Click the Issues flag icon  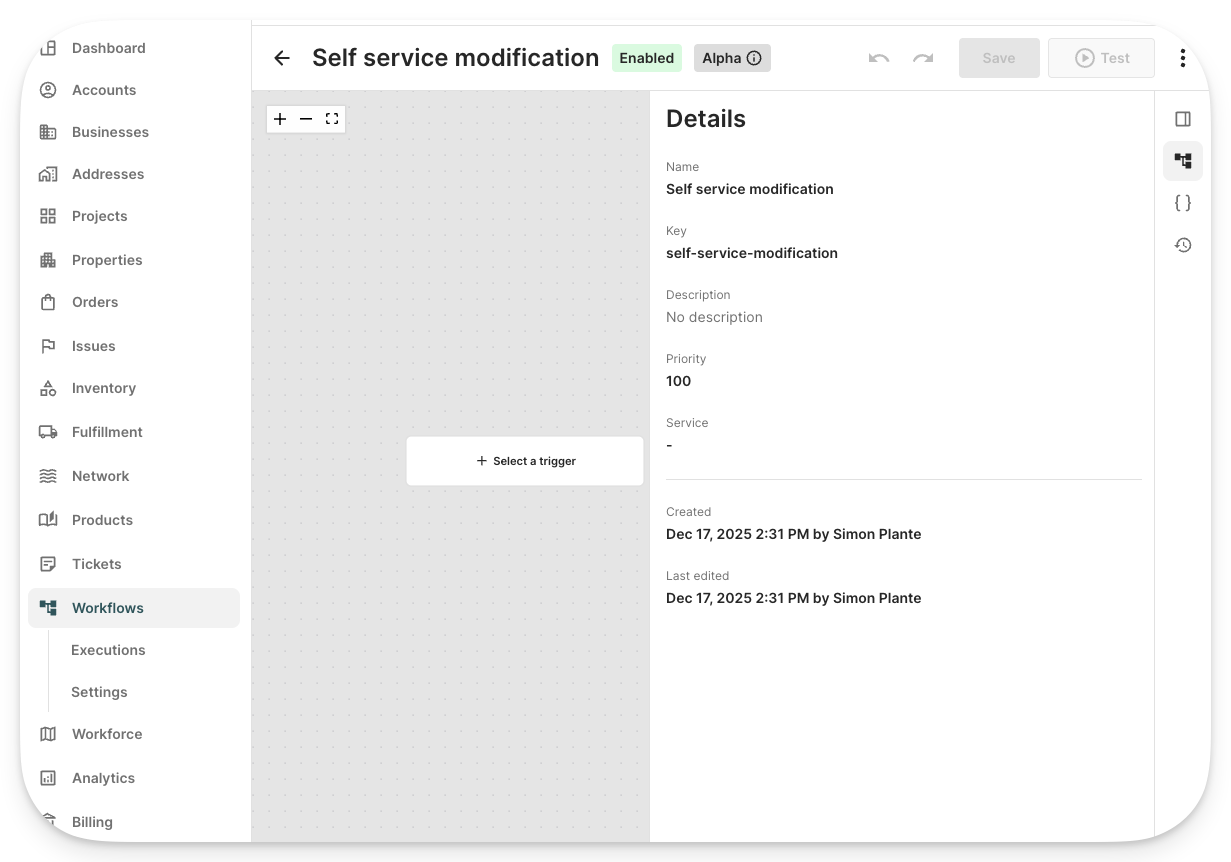coord(48,346)
